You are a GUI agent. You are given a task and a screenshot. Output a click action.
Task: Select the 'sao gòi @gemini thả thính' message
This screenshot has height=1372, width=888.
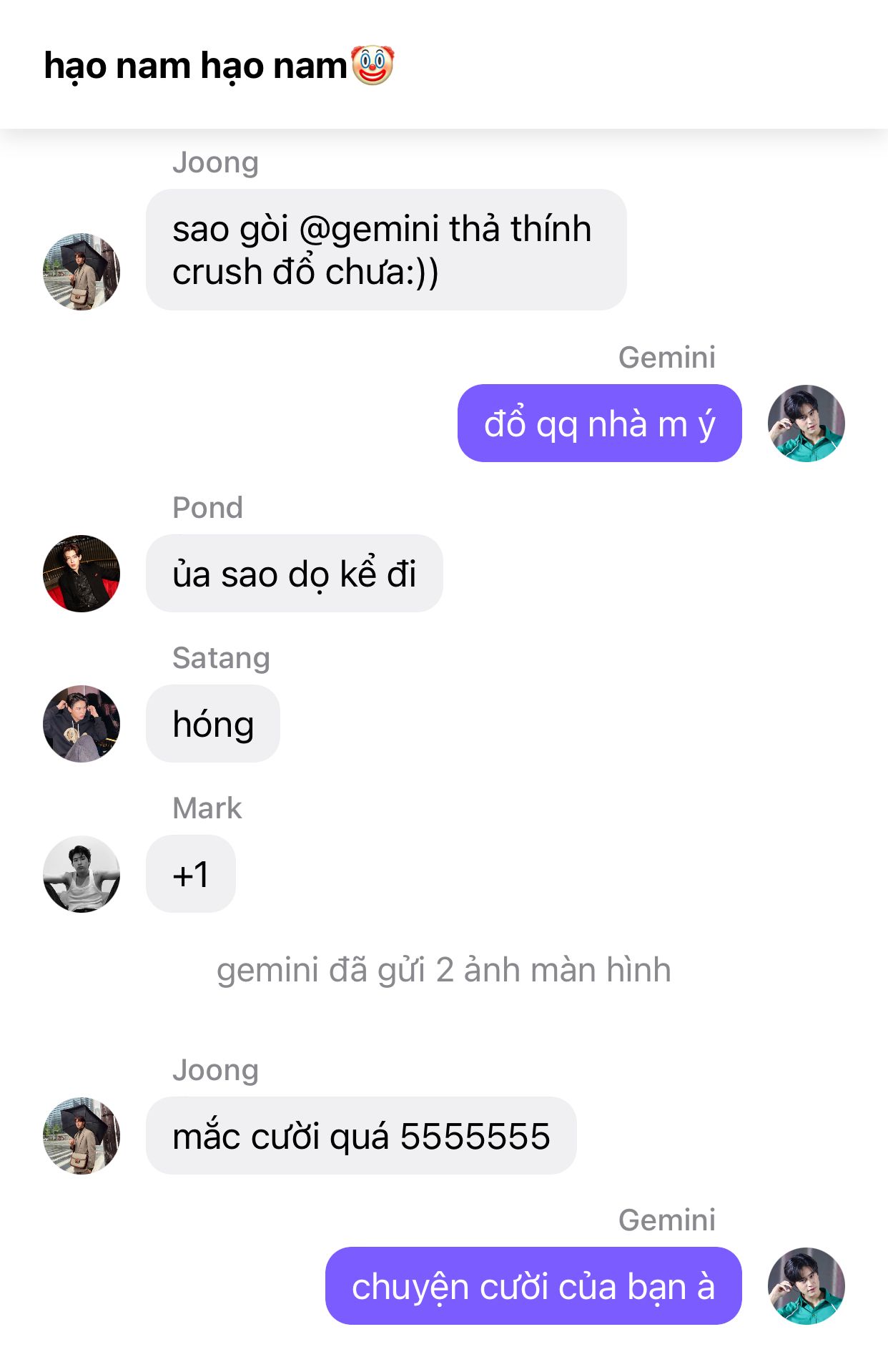click(x=386, y=250)
